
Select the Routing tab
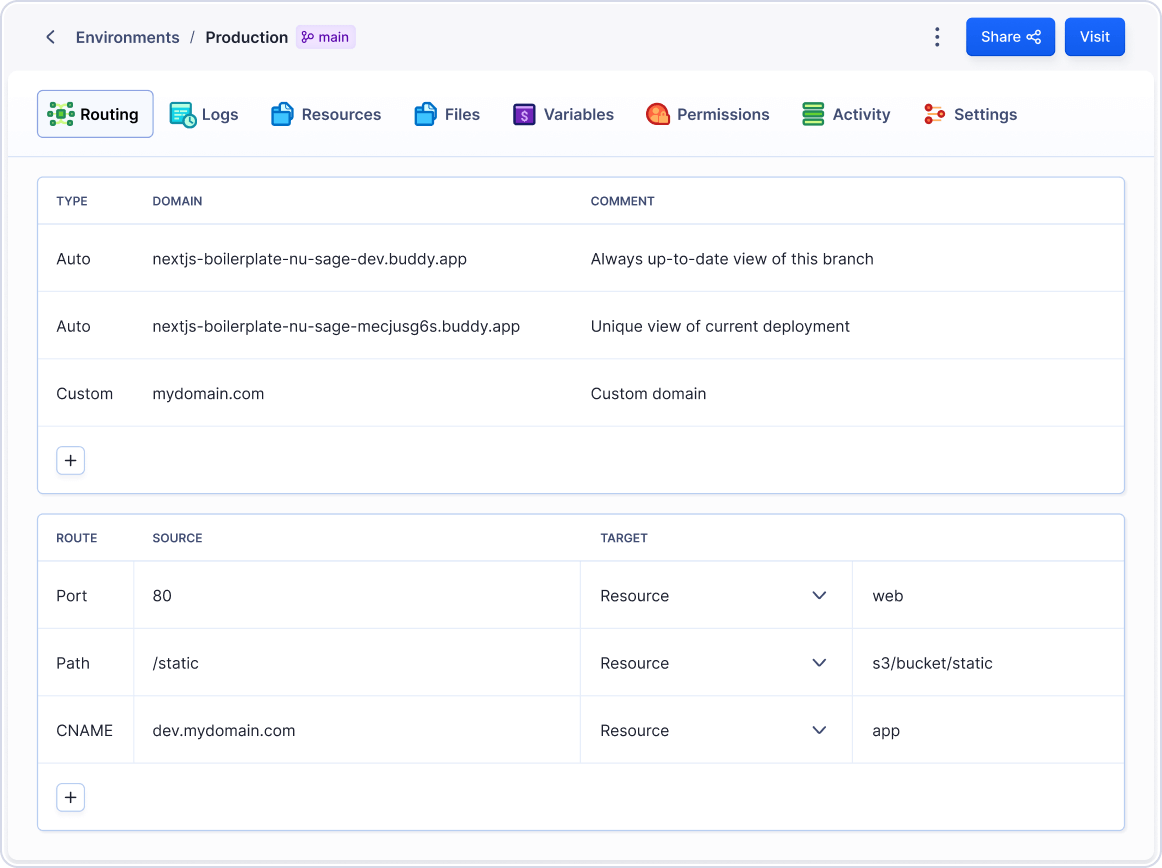point(95,114)
